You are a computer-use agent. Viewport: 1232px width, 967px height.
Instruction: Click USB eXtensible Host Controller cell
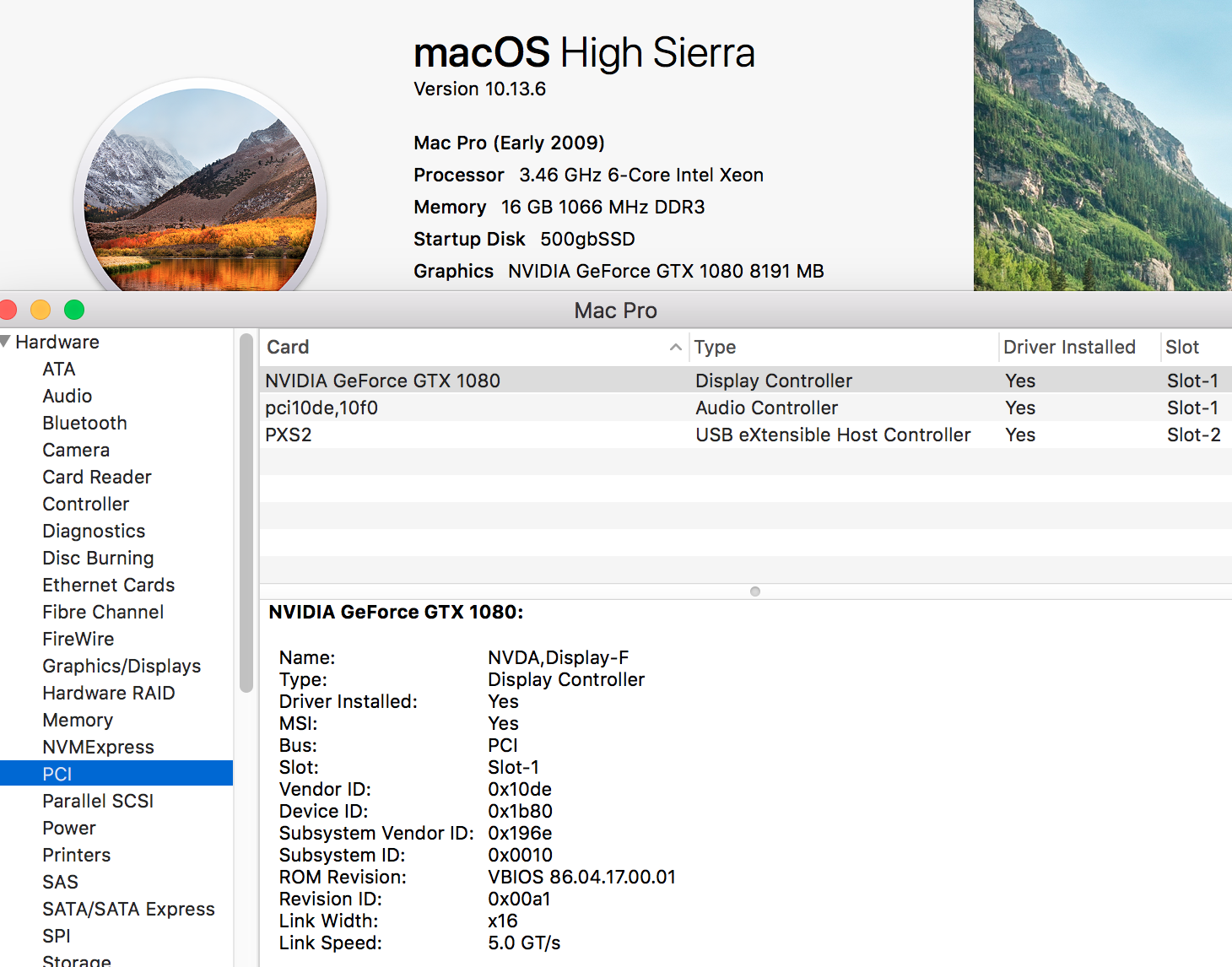click(833, 435)
